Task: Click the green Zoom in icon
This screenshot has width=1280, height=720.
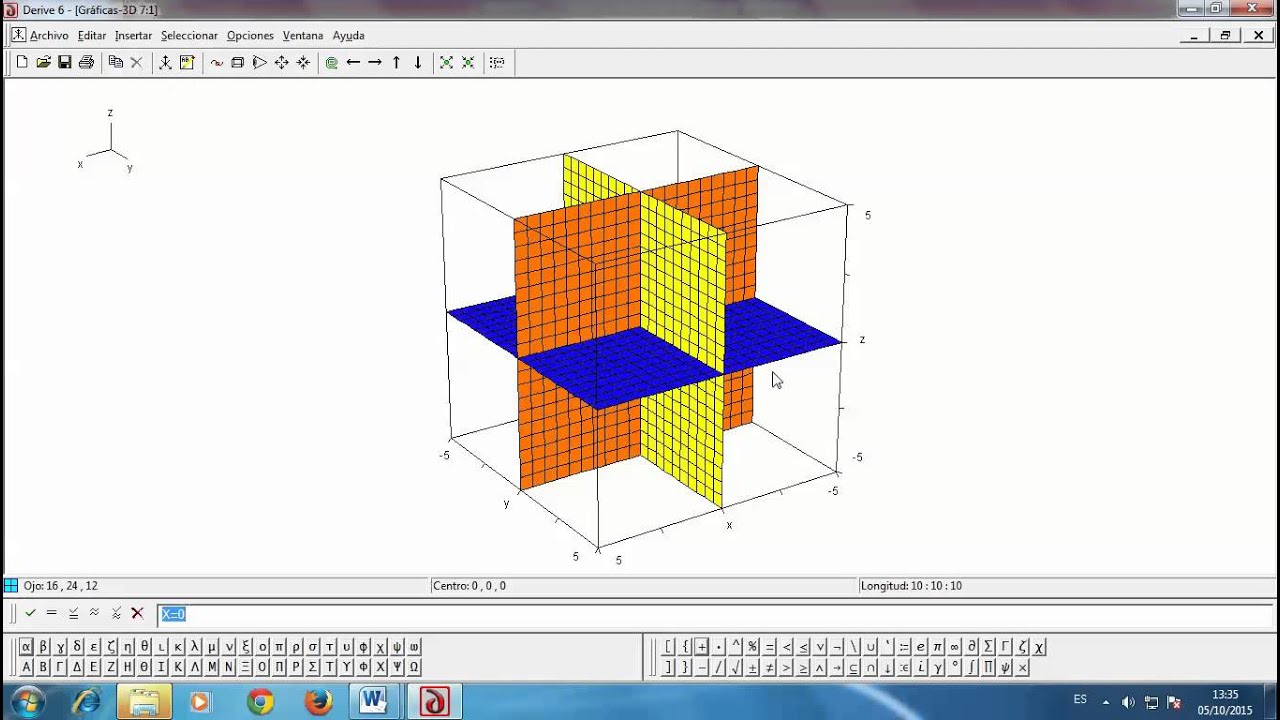Action: tap(446, 62)
